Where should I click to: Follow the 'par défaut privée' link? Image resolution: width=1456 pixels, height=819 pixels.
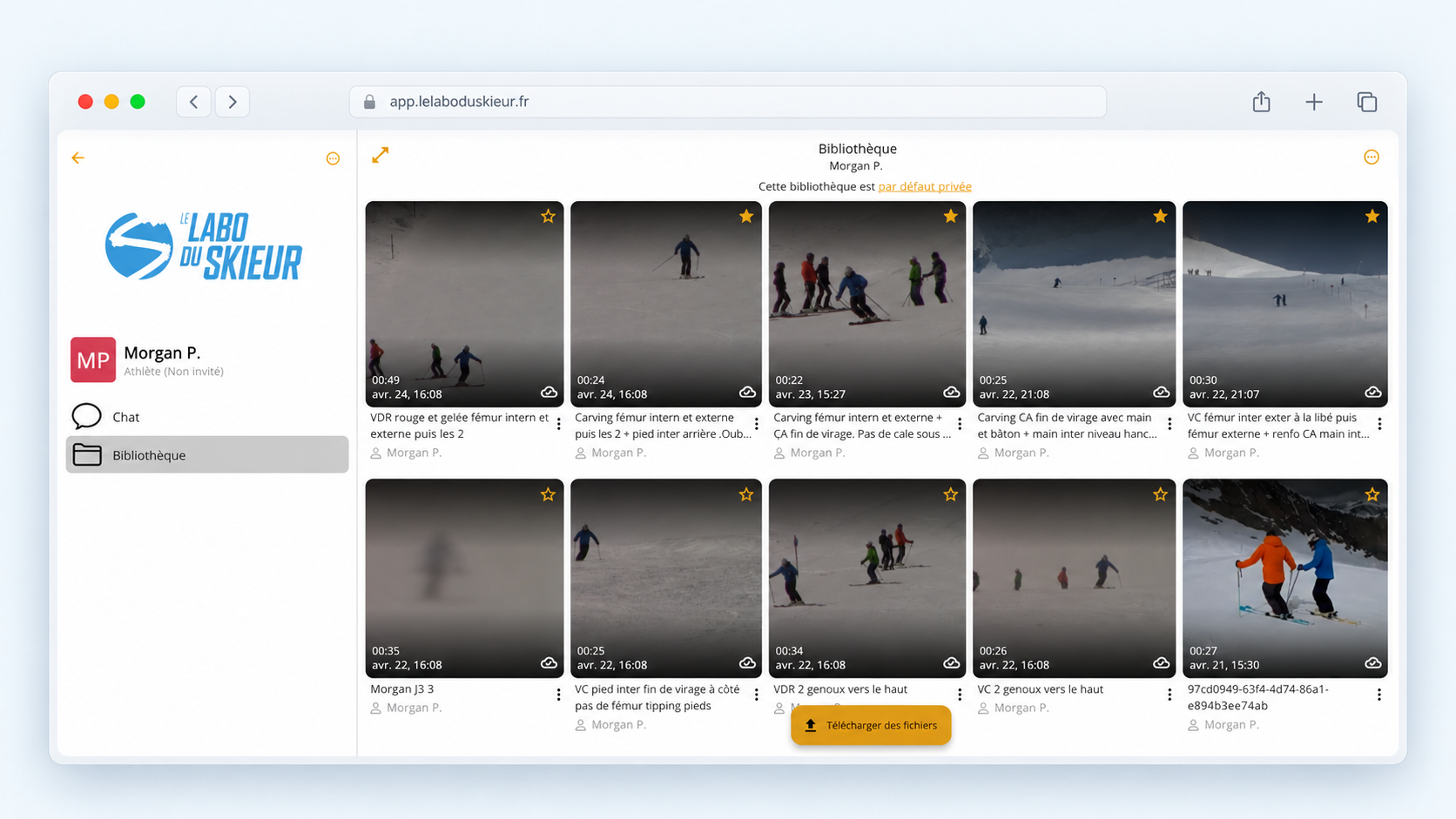click(925, 186)
